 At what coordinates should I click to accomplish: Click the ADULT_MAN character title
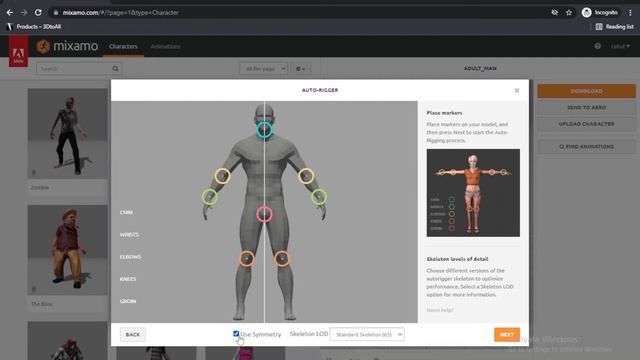(x=480, y=69)
